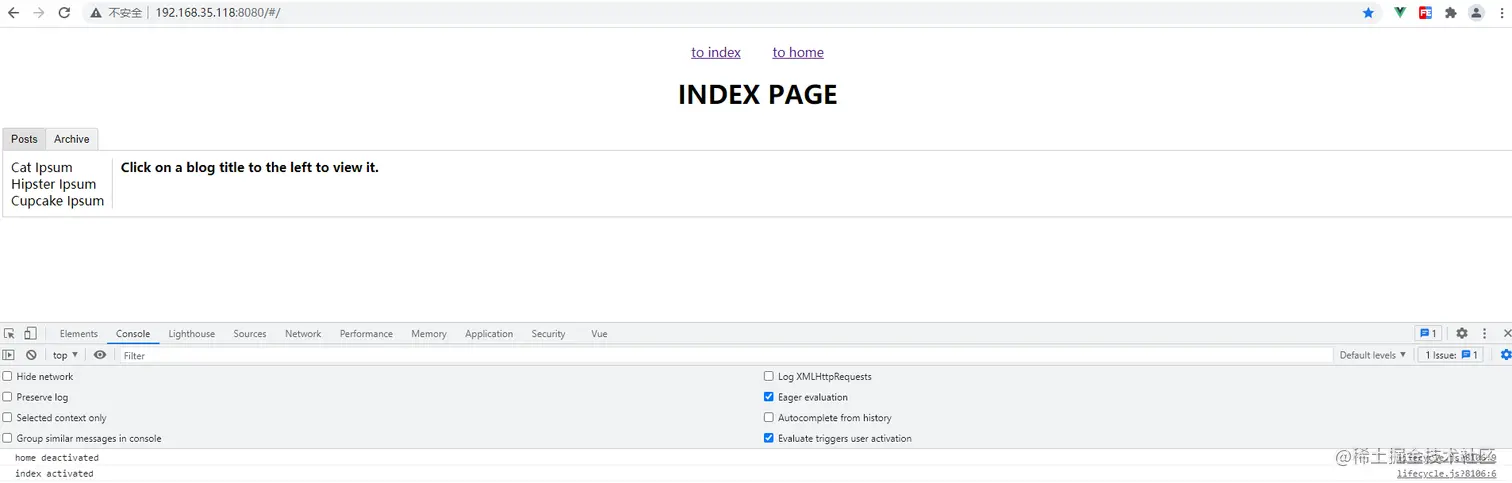The width and height of the screenshot is (1512, 483).
Task: Bookmark this page with the star icon
Action: tap(1368, 13)
